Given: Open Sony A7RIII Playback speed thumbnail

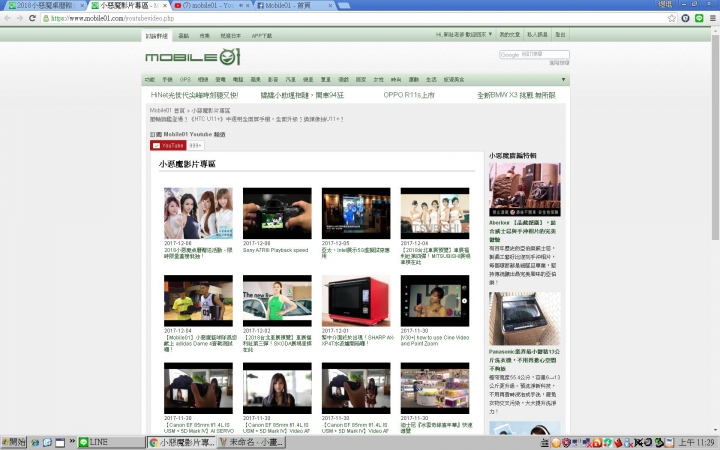Looking at the screenshot, I should click(x=277, y=213).
